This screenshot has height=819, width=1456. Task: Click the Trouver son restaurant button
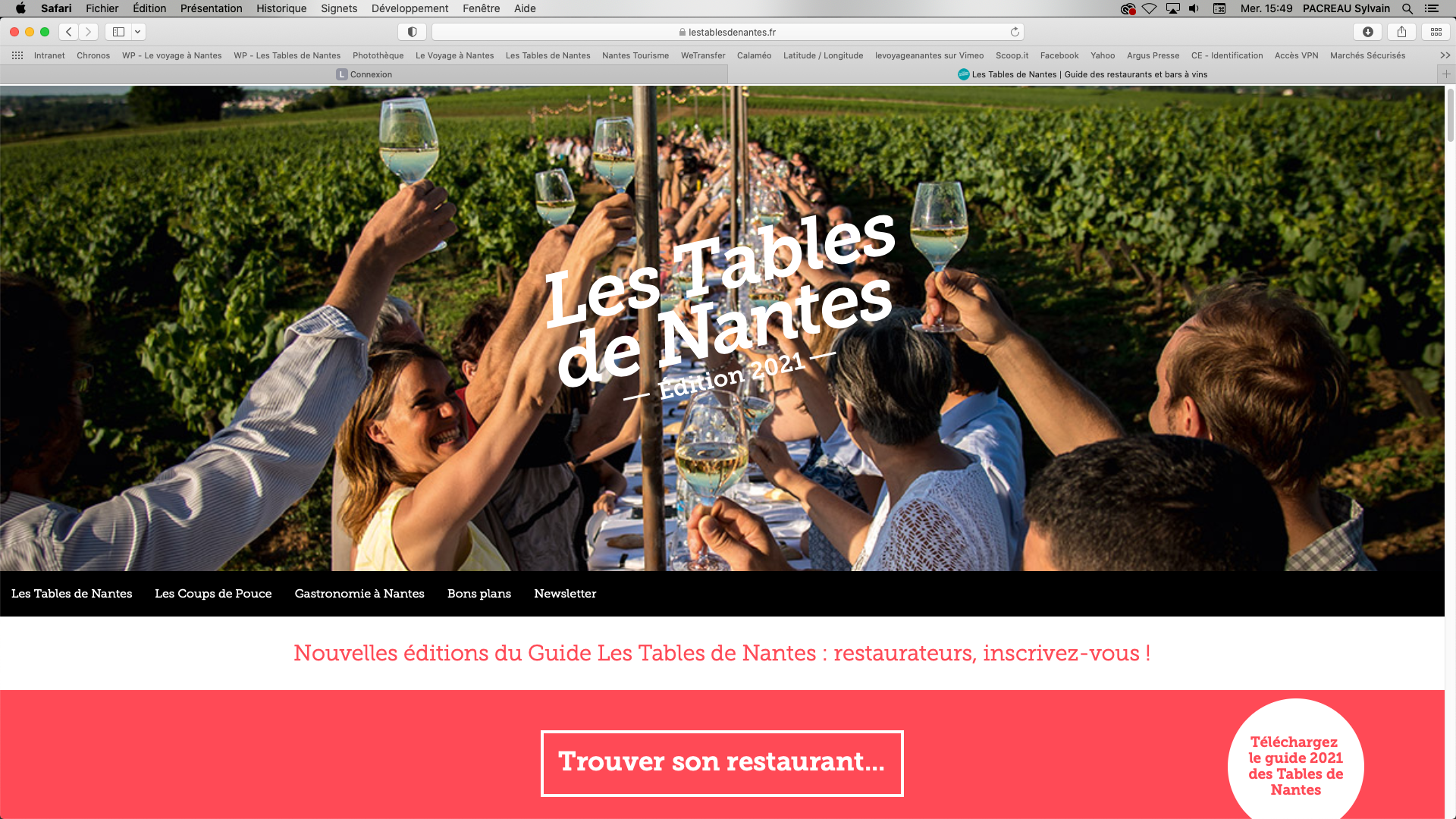click(x=722, y=763)
